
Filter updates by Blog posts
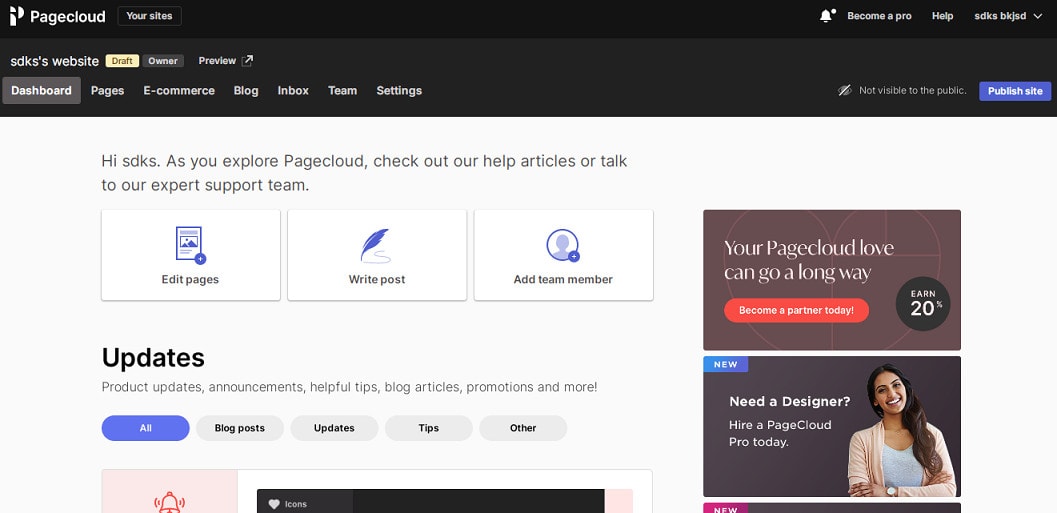240,428
